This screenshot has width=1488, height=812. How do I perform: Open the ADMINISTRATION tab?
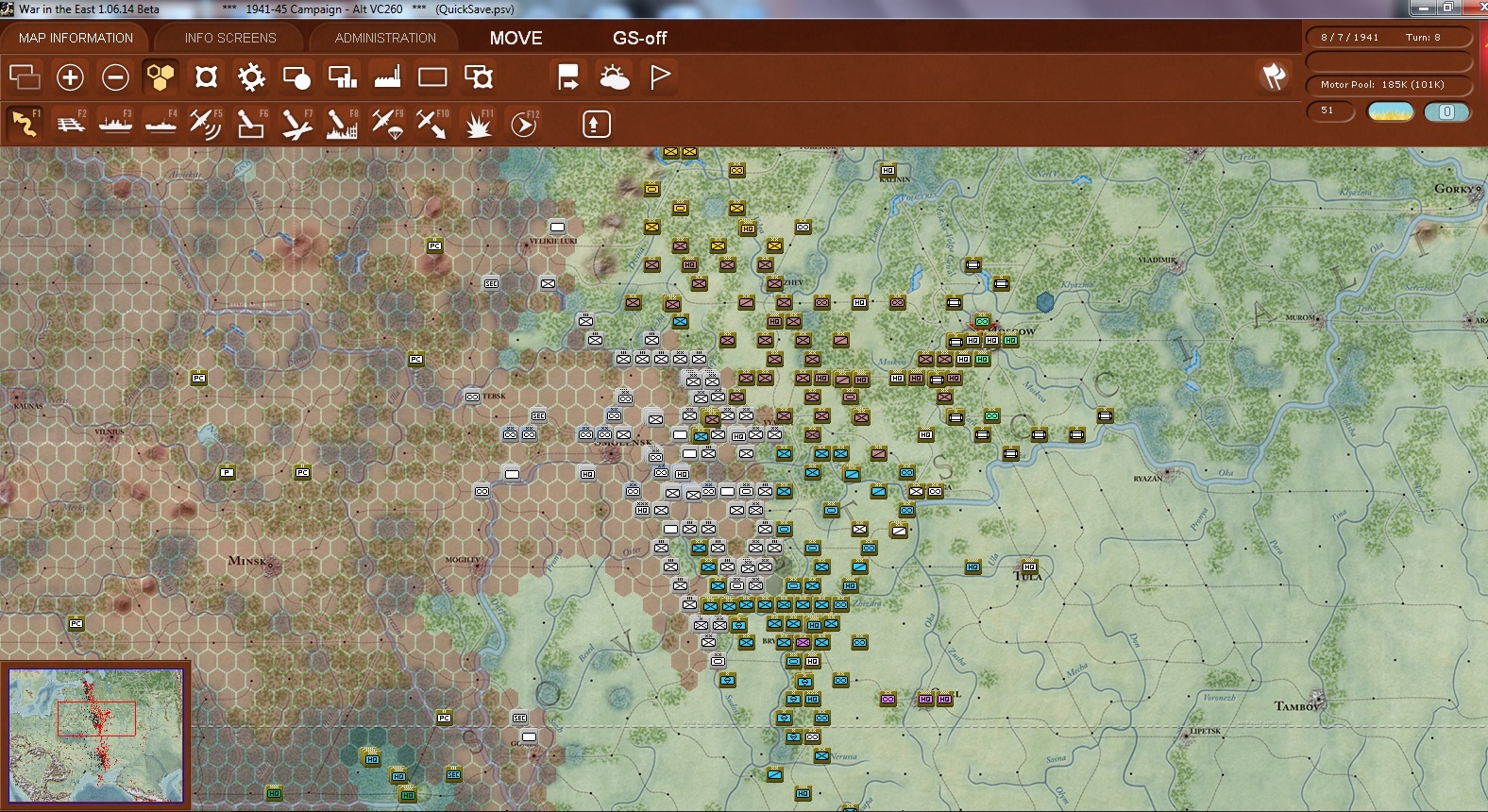coord(385,38)
